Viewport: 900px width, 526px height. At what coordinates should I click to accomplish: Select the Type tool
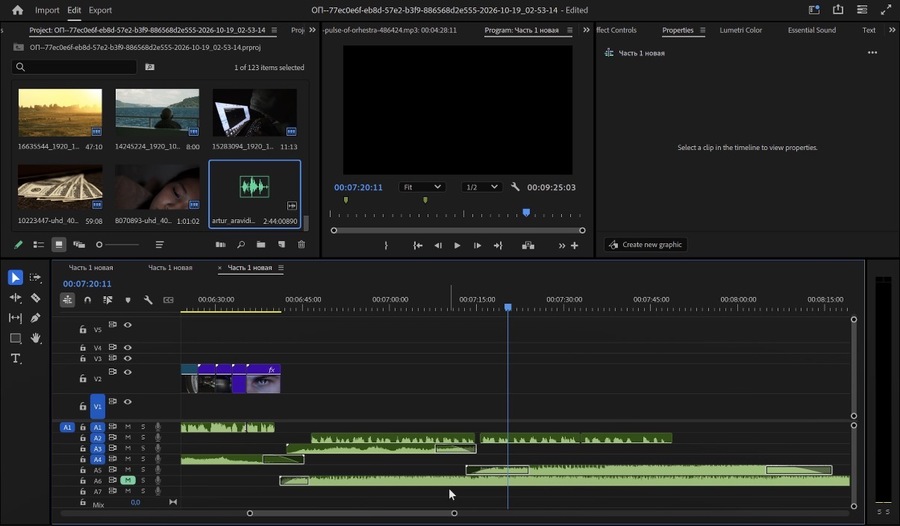pos(15,358)
